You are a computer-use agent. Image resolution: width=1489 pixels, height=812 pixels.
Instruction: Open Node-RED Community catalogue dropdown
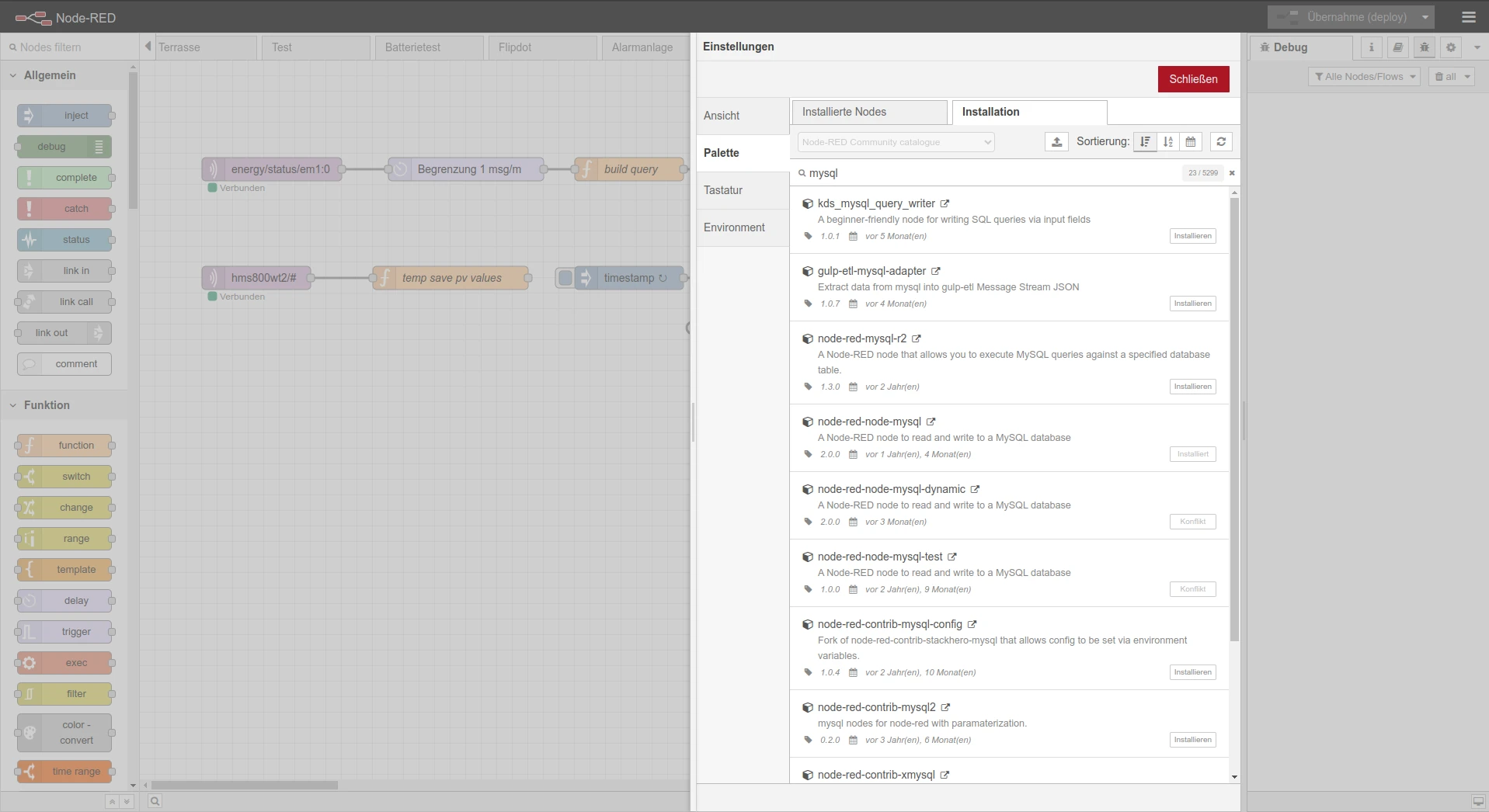[x=896, y=142]
